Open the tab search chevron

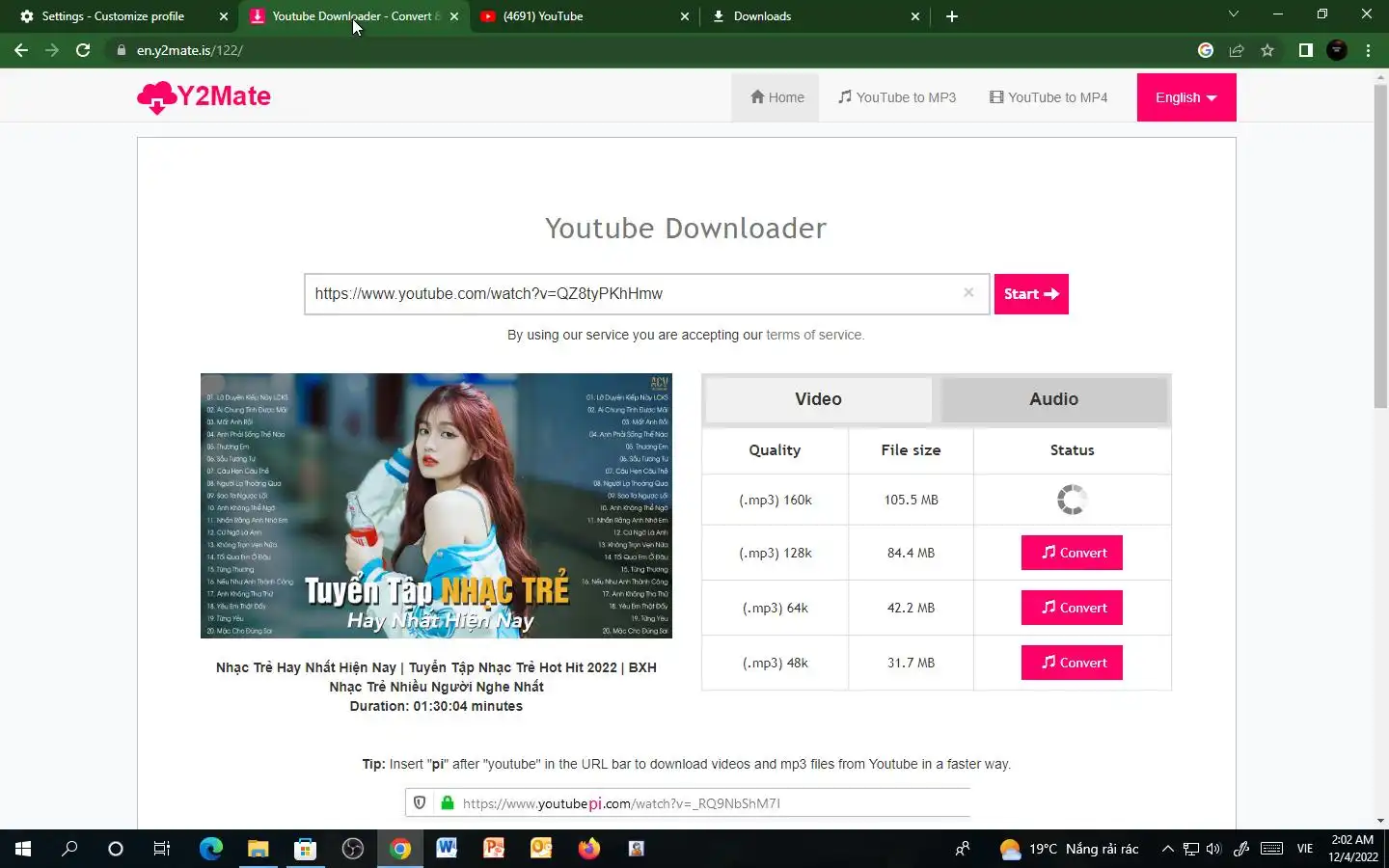point(1233,14)
